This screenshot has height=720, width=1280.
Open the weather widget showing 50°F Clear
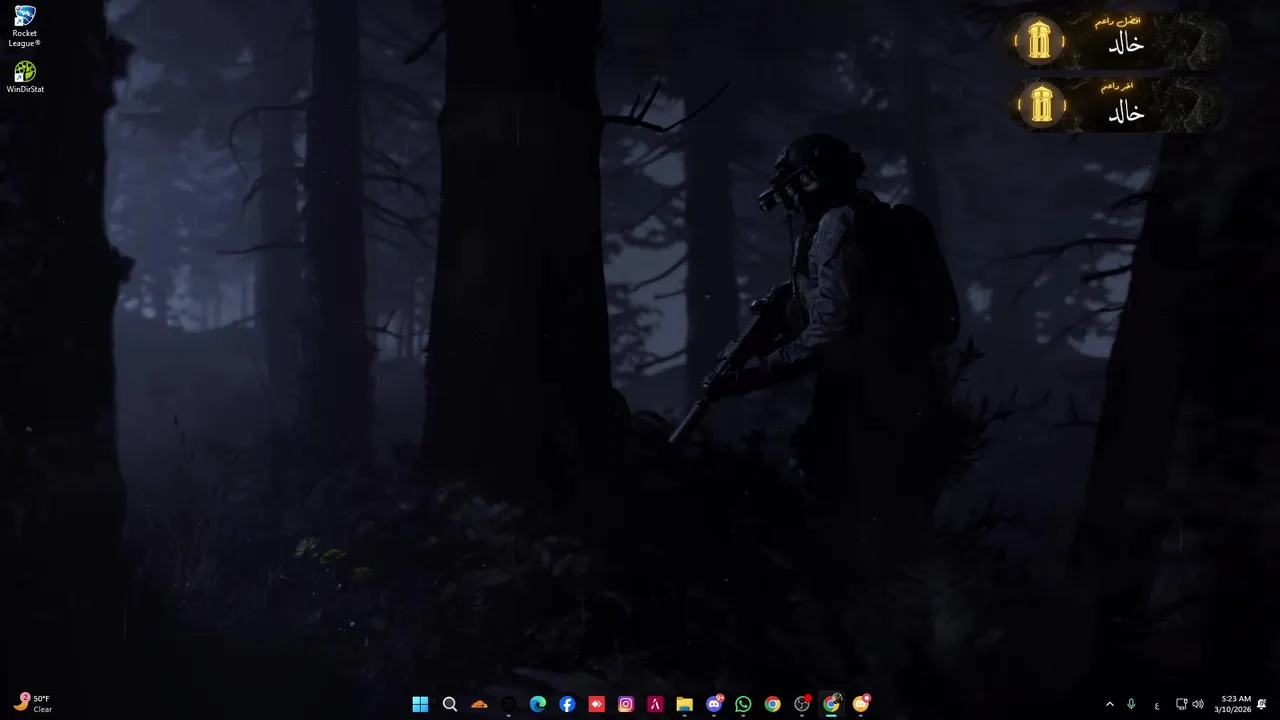pyautogui.click(x=33, y=704)
